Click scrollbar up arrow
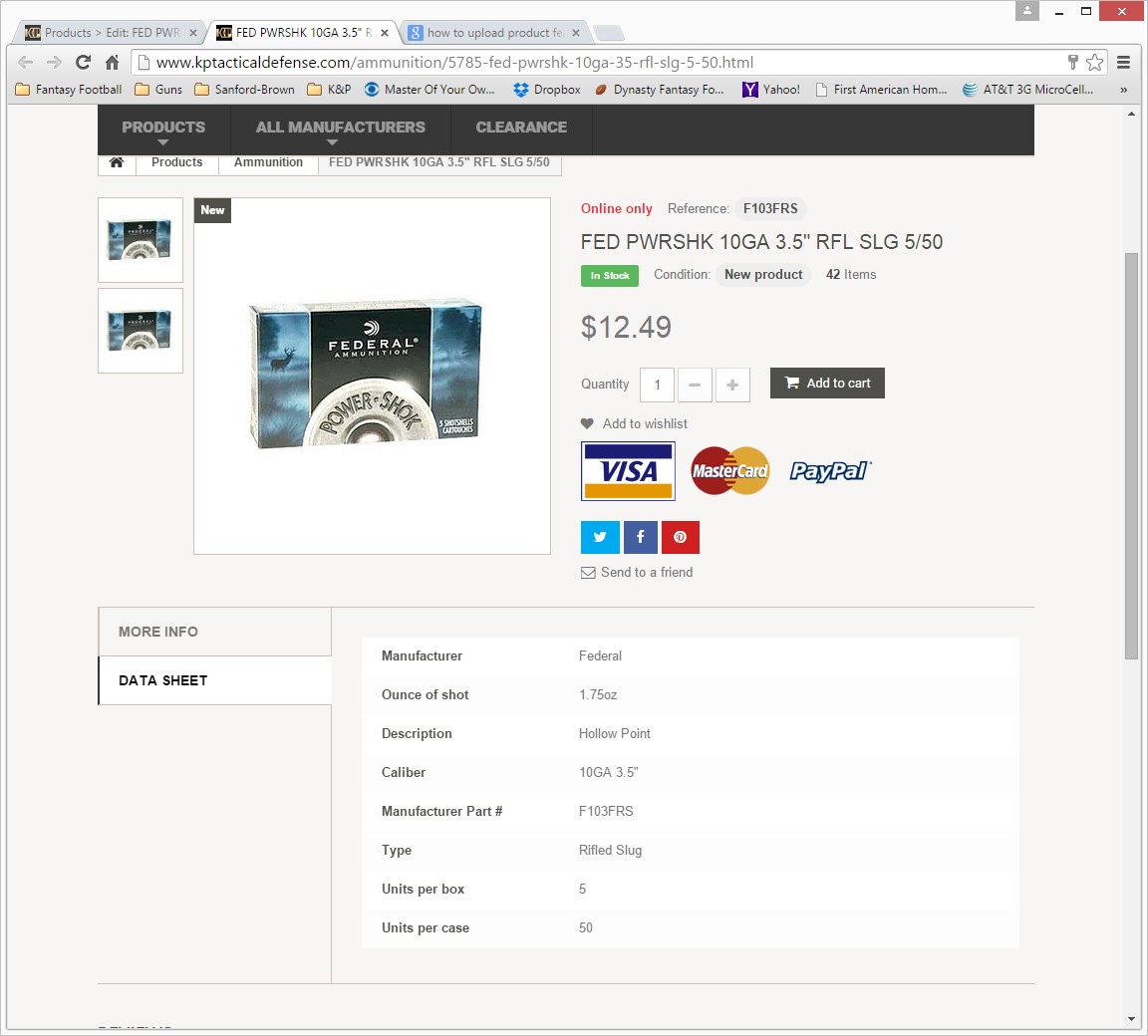 (x=1132, y=115)
